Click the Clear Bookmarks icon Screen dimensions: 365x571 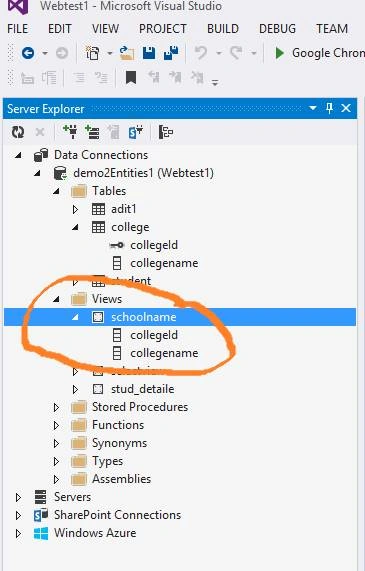(x=197, y=77)
